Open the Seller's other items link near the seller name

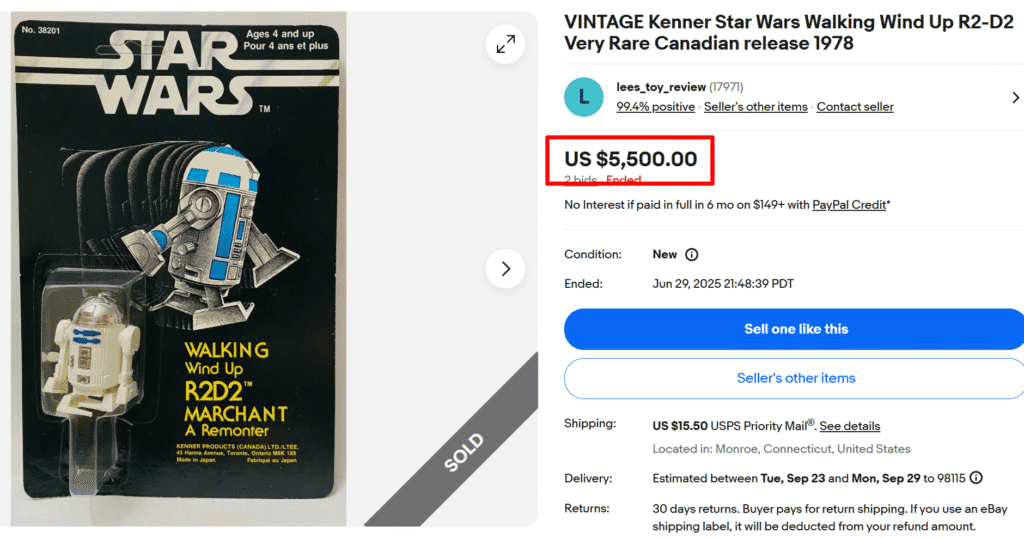[x=755, y=107]
